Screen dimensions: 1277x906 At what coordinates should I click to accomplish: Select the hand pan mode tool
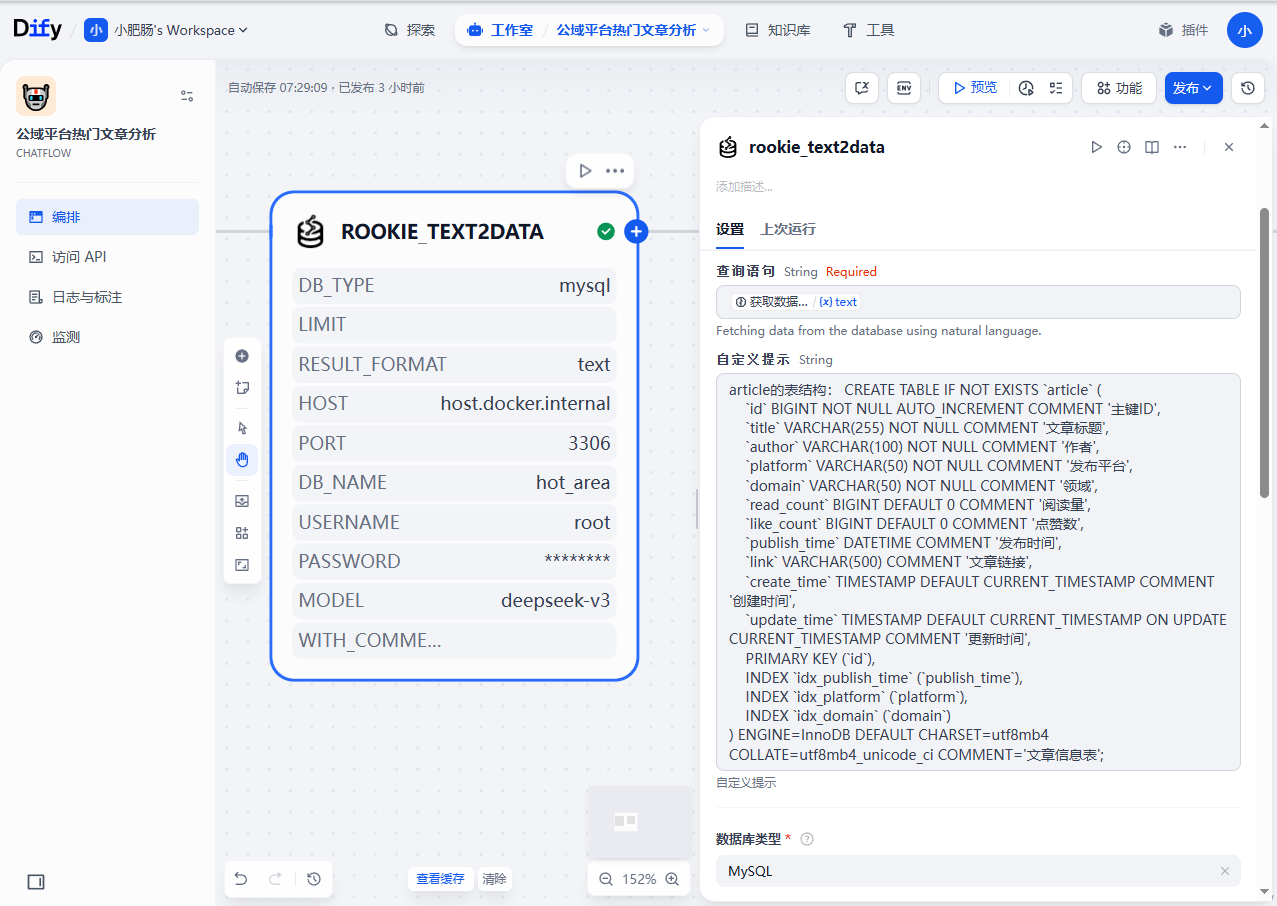[242, 460]
